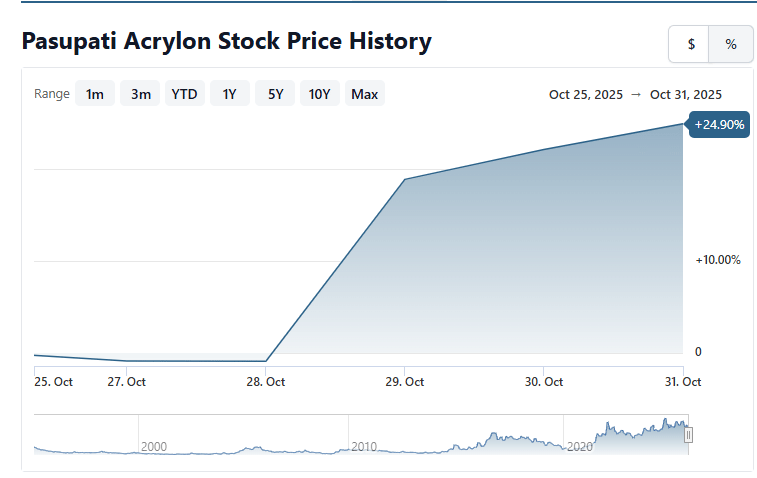Click the +10.00% axis label
The height and width of the screenshot is (478, 757).
(x=717, y=260)
